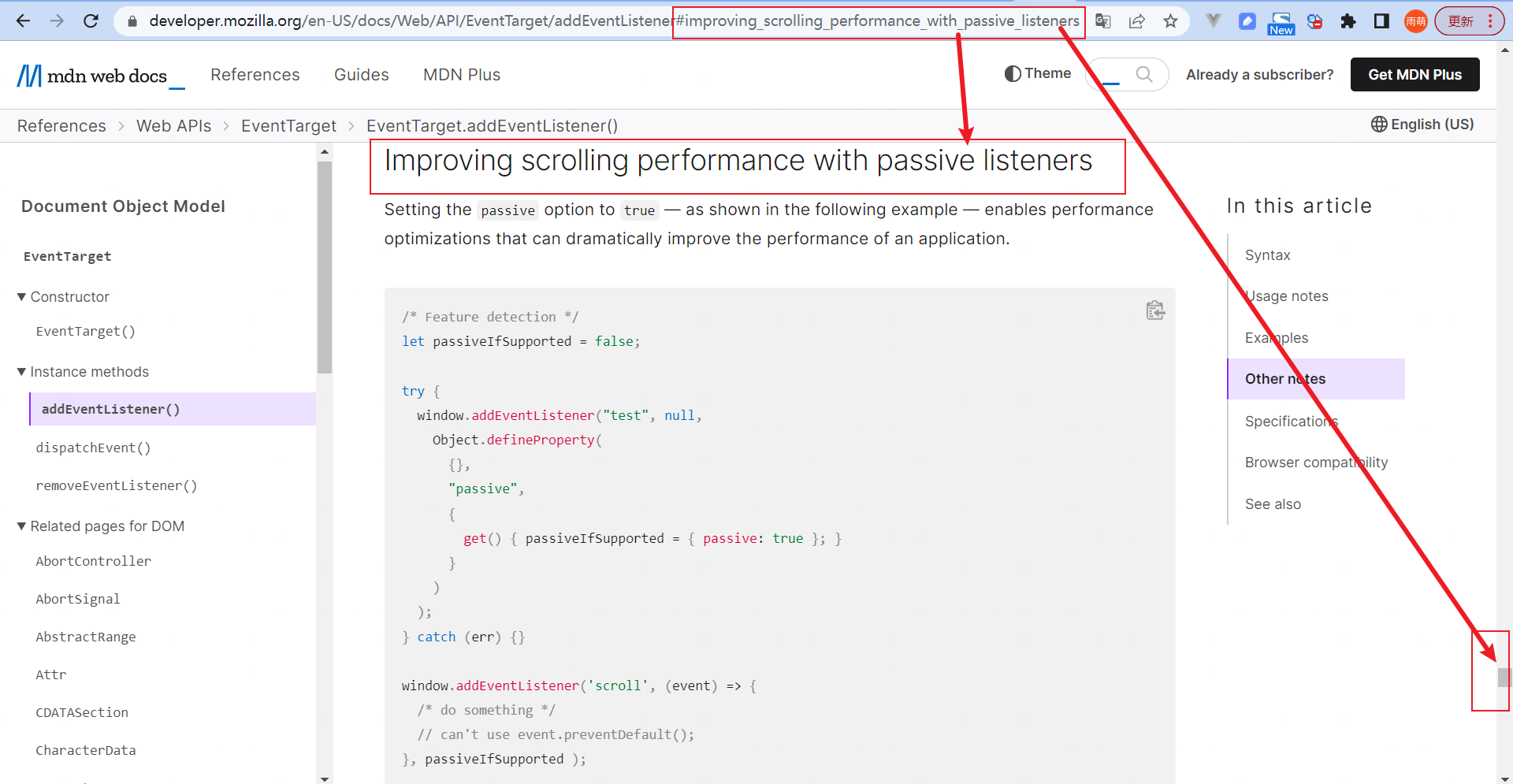Click the MDN search input field
The height and width of the screenshot is (784, 1513).
1127,74
